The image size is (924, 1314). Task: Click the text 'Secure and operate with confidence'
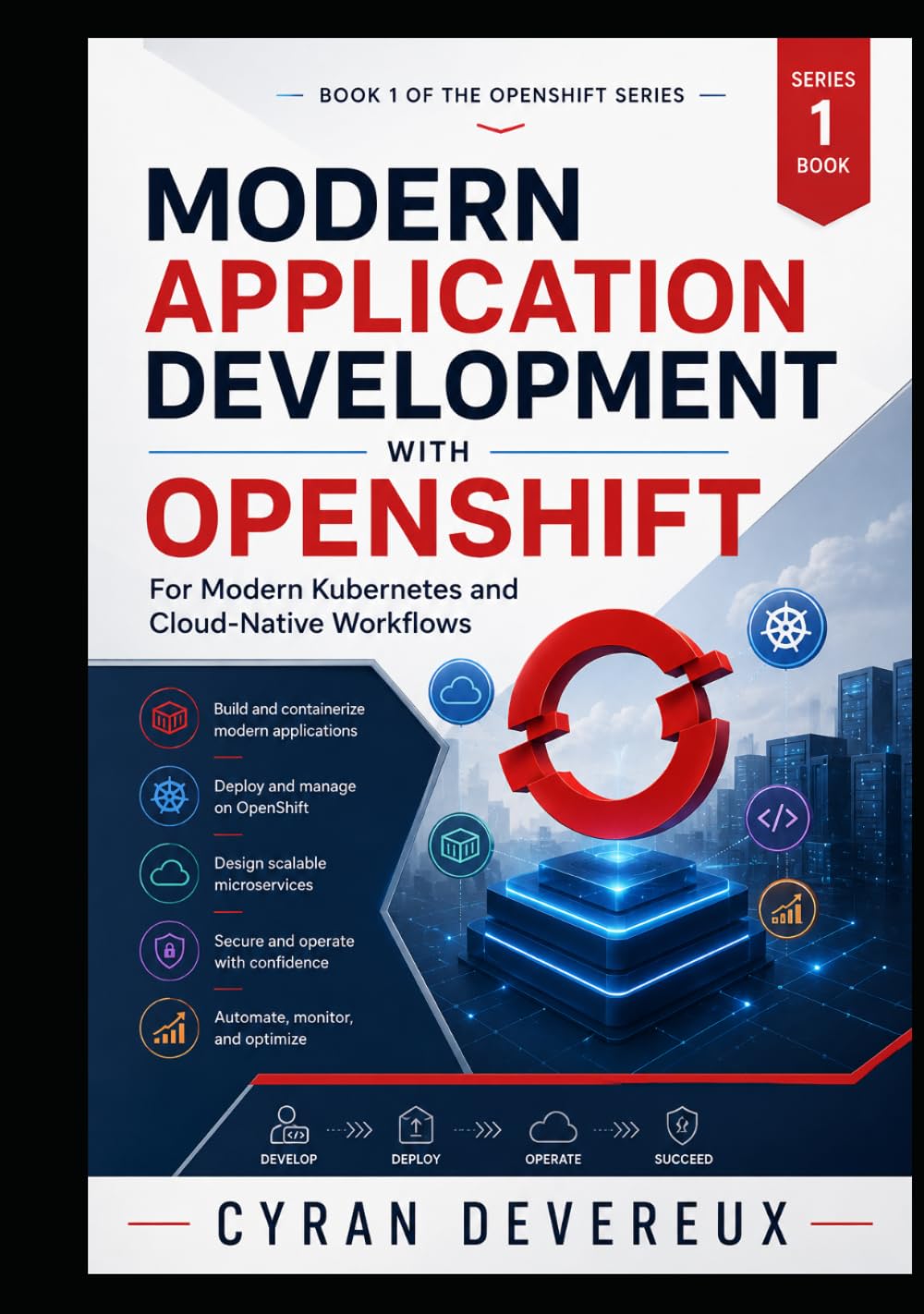284,952
